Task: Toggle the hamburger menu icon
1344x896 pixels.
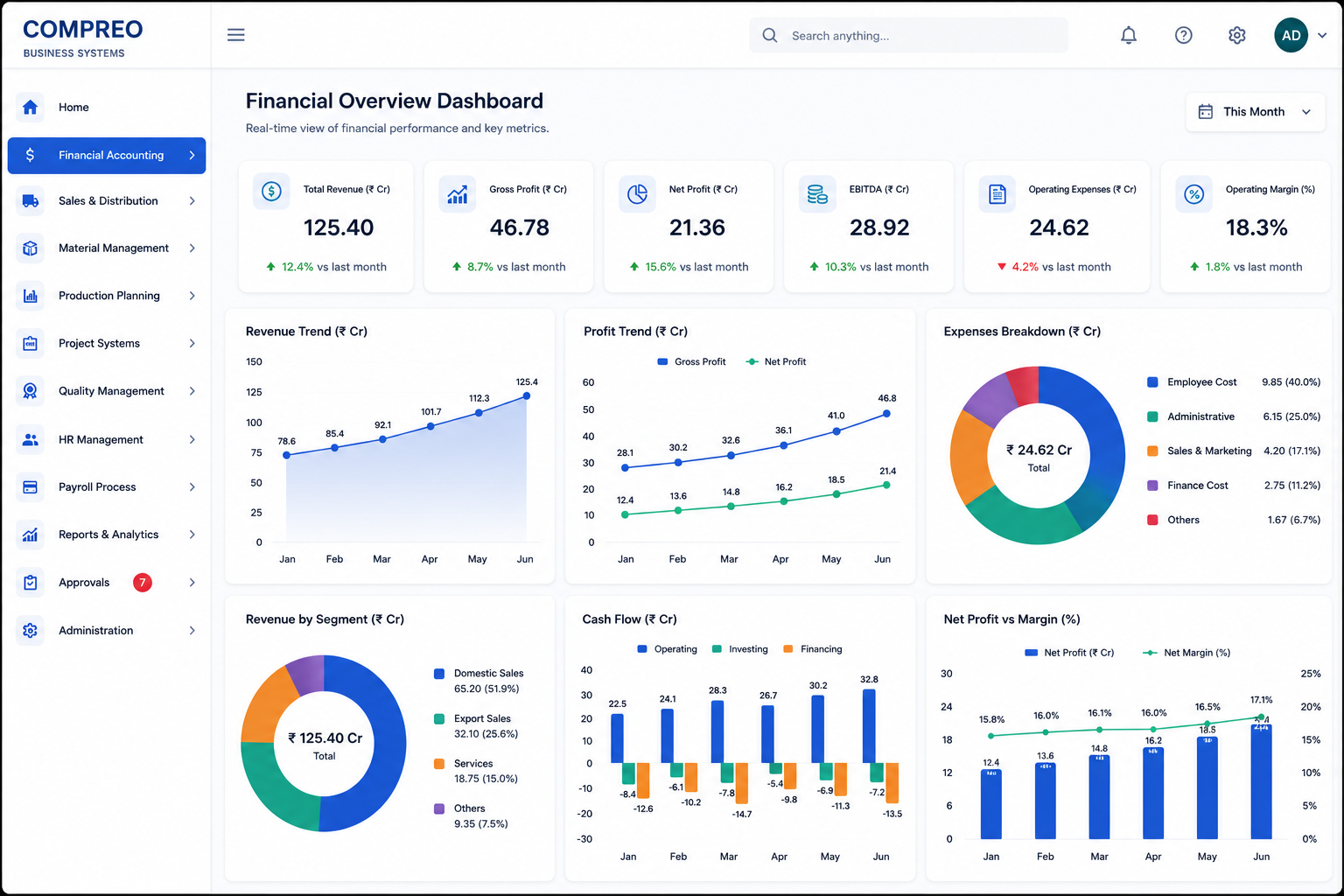Action: point(236,35)
